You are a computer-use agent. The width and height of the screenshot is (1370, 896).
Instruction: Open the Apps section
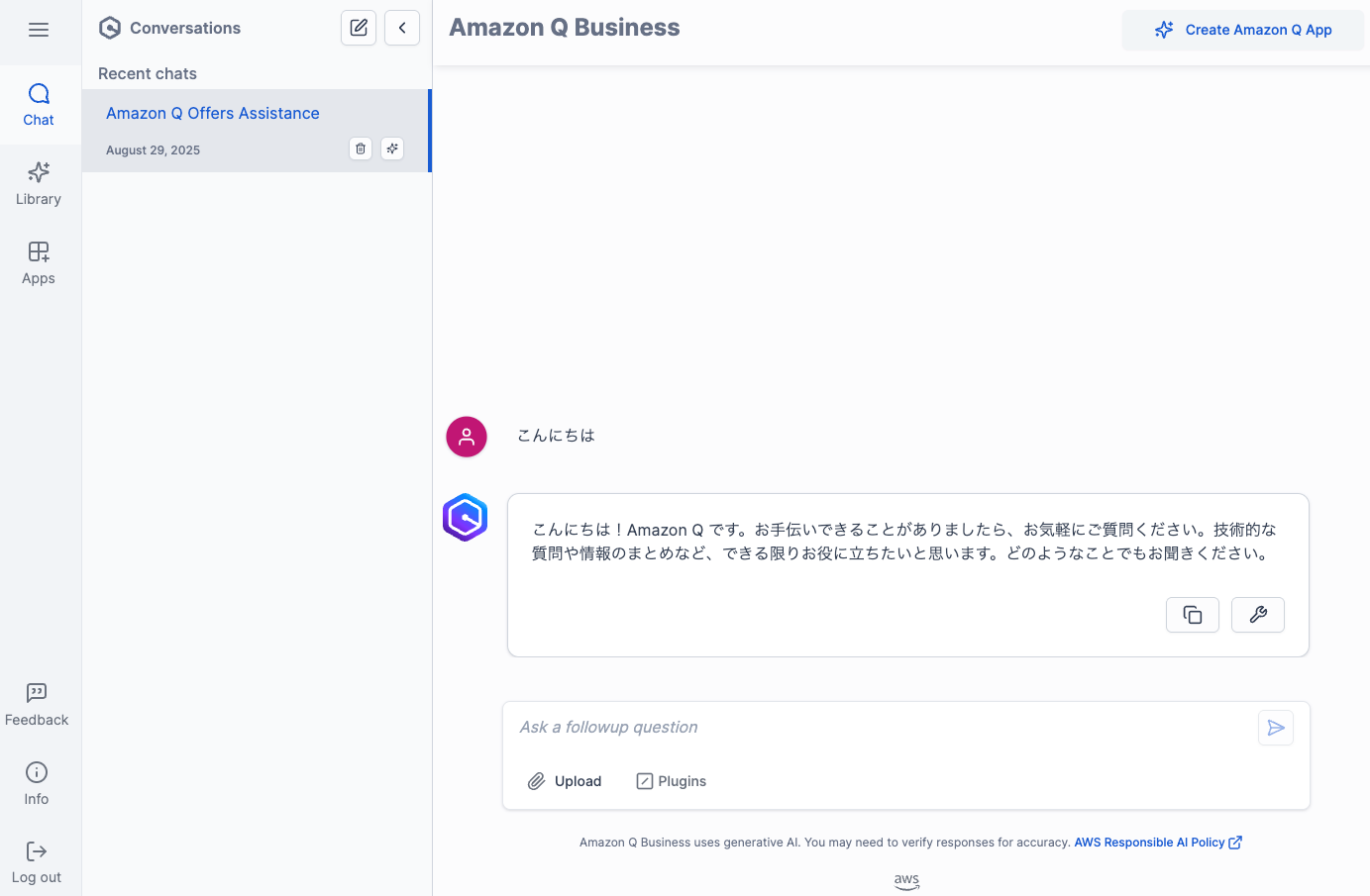(x=39, y=263)
